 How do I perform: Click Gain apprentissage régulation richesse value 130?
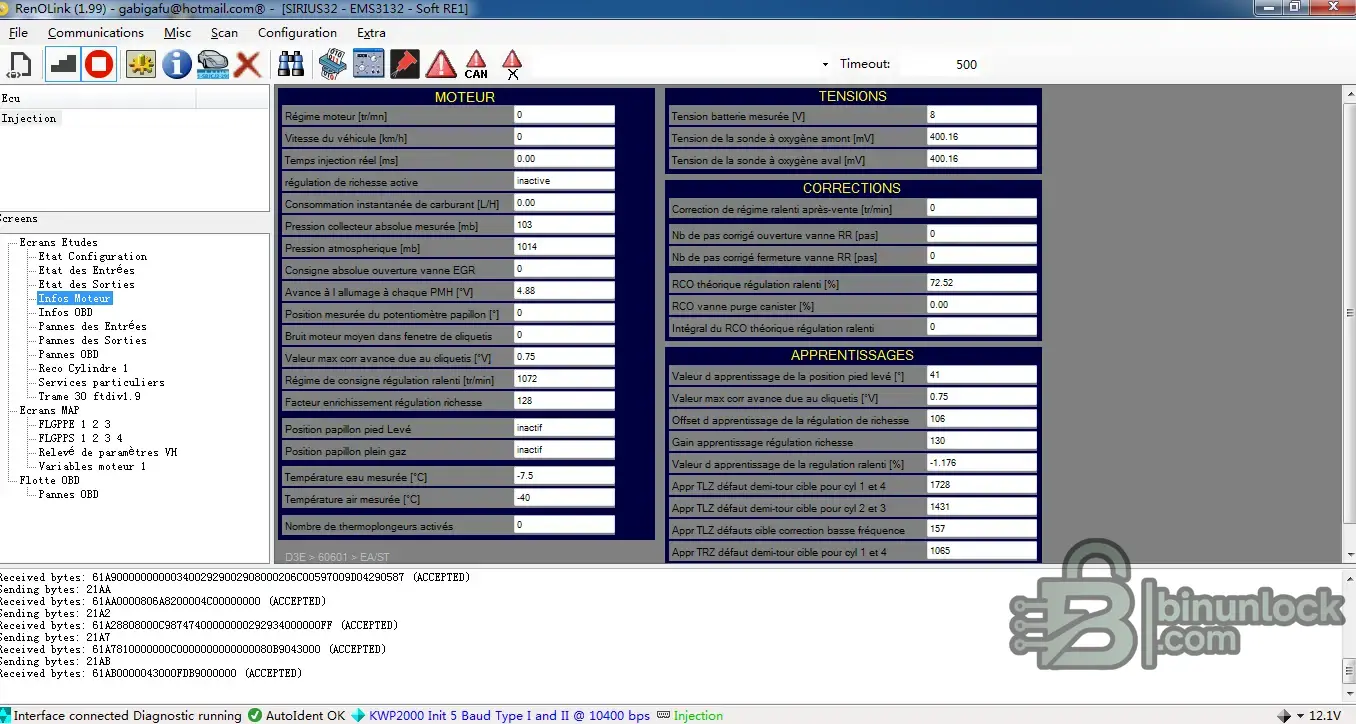click(x=982, y=441)
